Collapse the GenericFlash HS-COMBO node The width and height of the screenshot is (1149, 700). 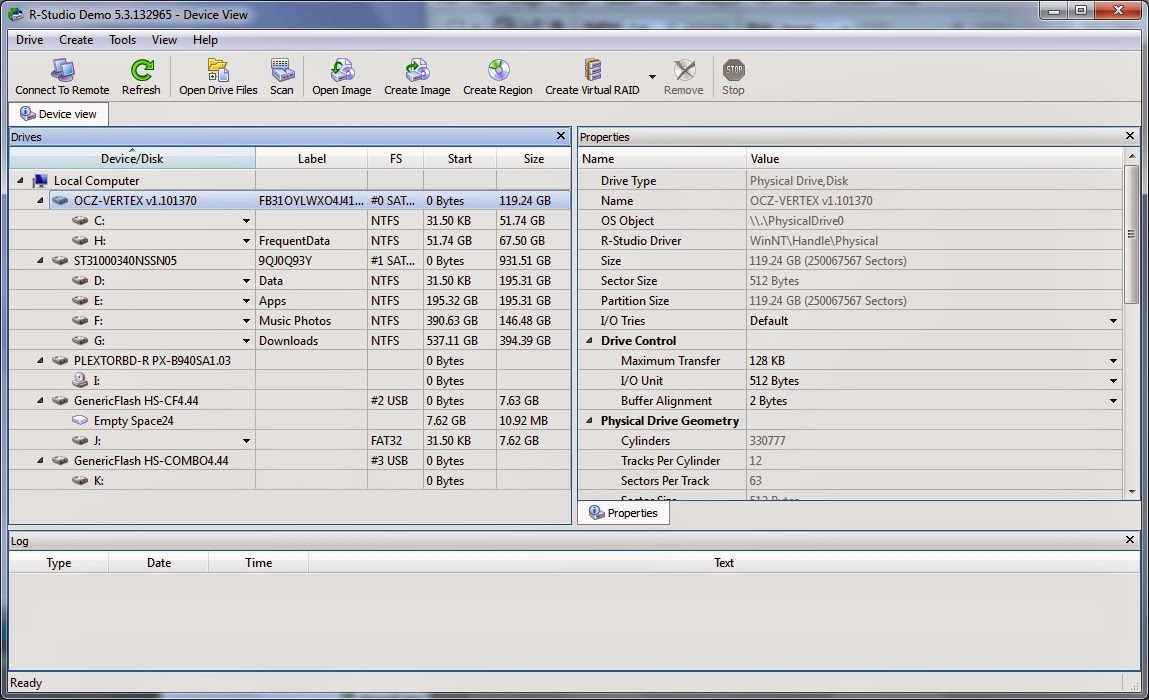[40, 460]
